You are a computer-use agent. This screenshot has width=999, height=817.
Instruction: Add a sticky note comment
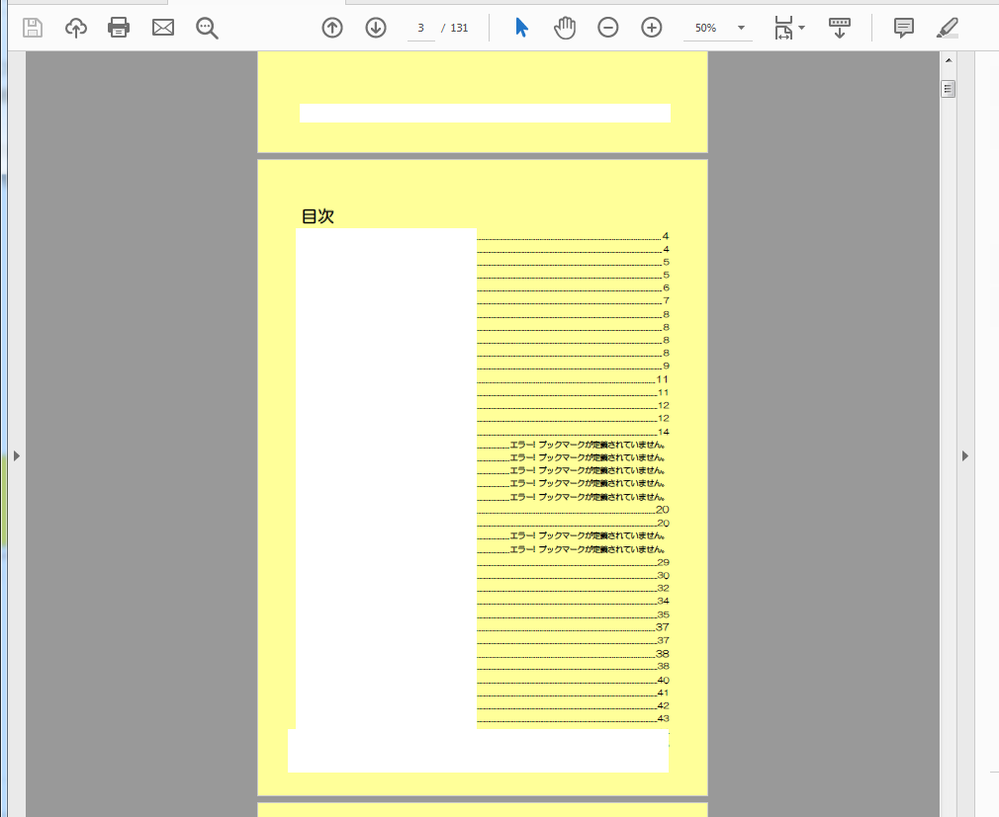pyautogui.click(x=904, y=28)
